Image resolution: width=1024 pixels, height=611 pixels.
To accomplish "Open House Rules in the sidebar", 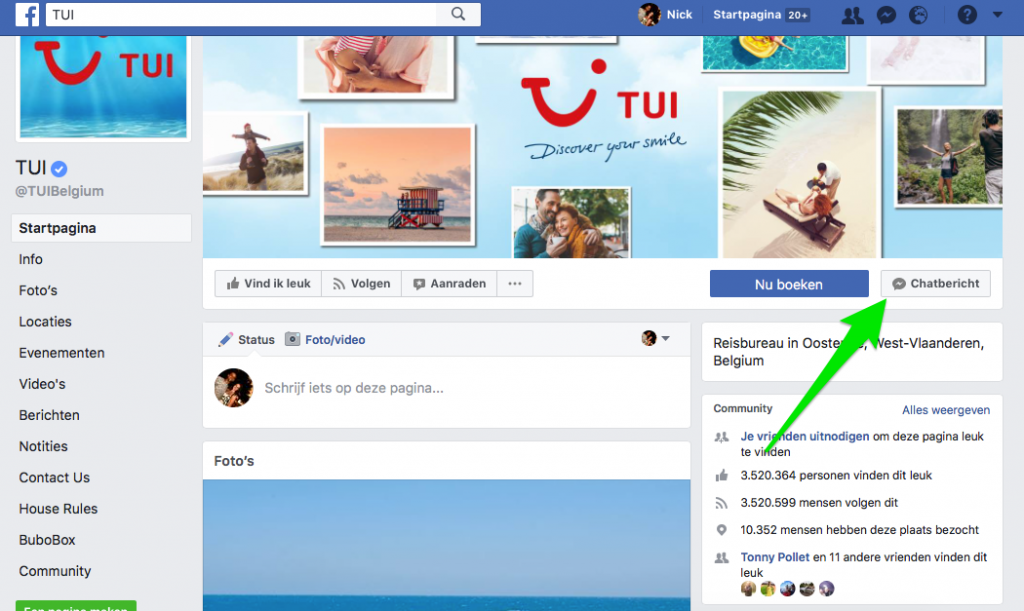I will tap(58, 509).
